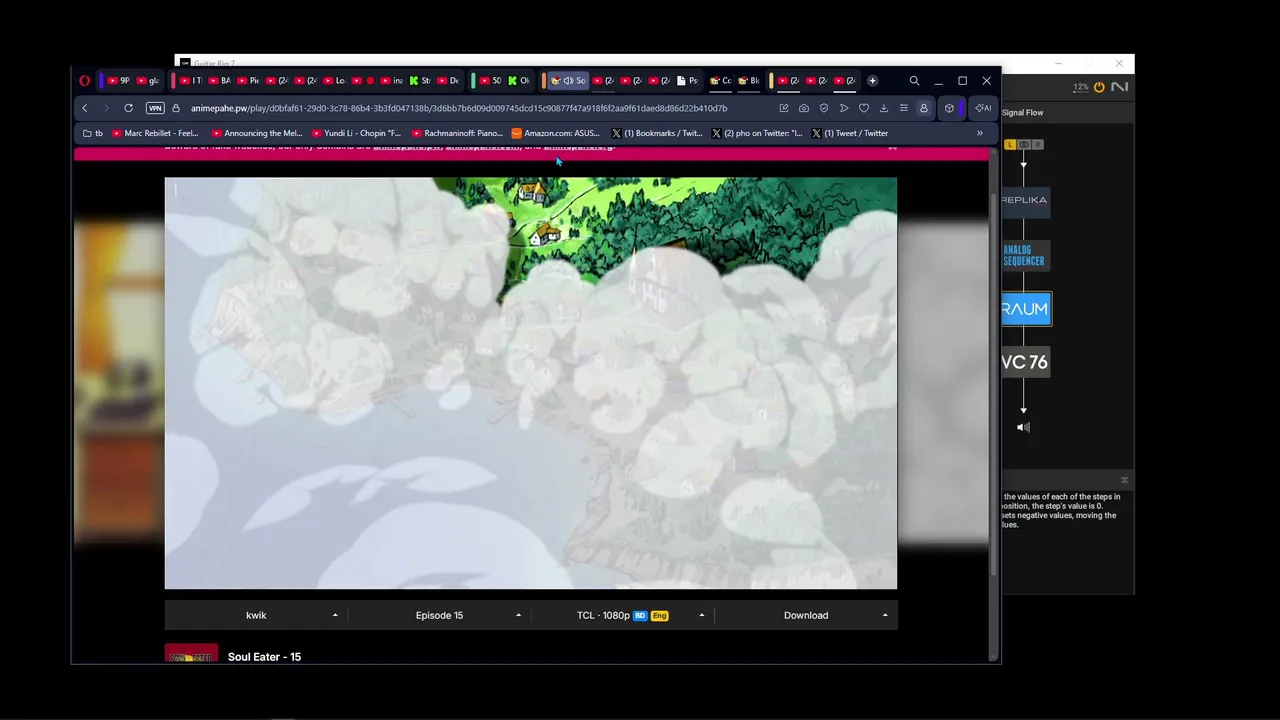Open the Marc Rebillet bookmark
This screenshot has width=1280, height=720.
155,133
